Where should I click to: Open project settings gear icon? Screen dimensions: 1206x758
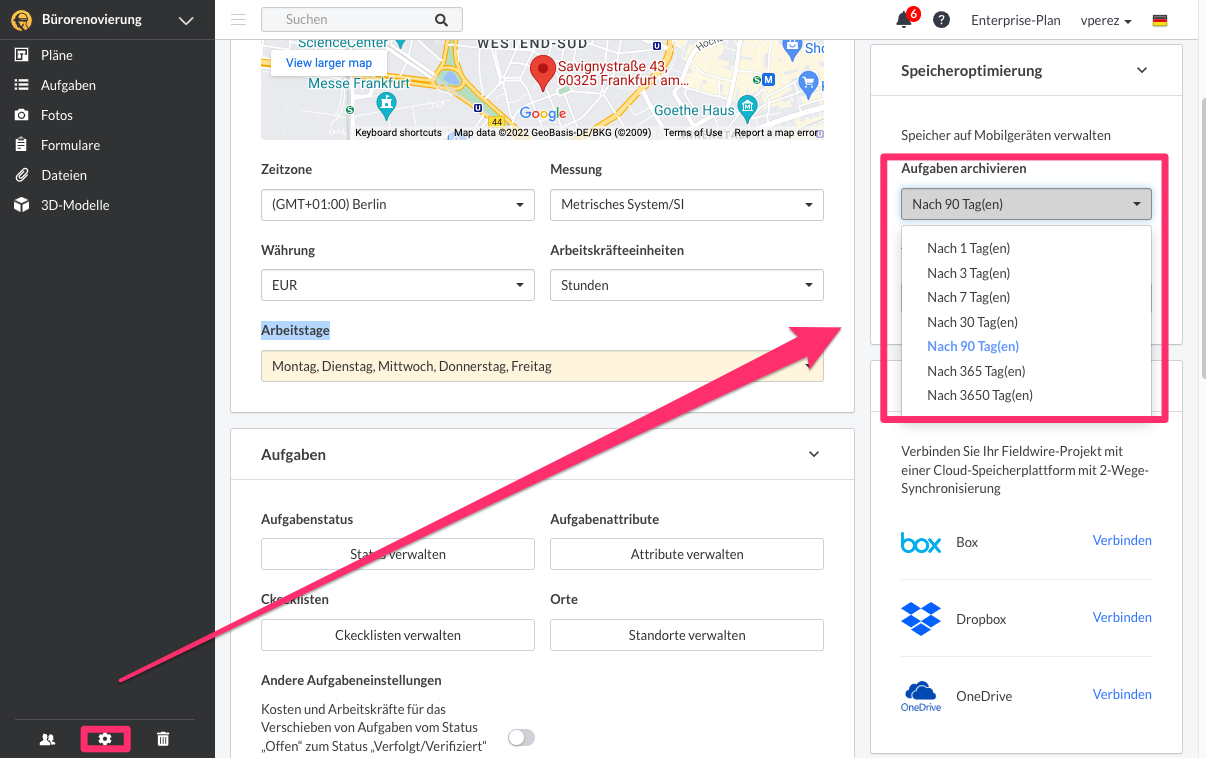click(x=105, y=739)
